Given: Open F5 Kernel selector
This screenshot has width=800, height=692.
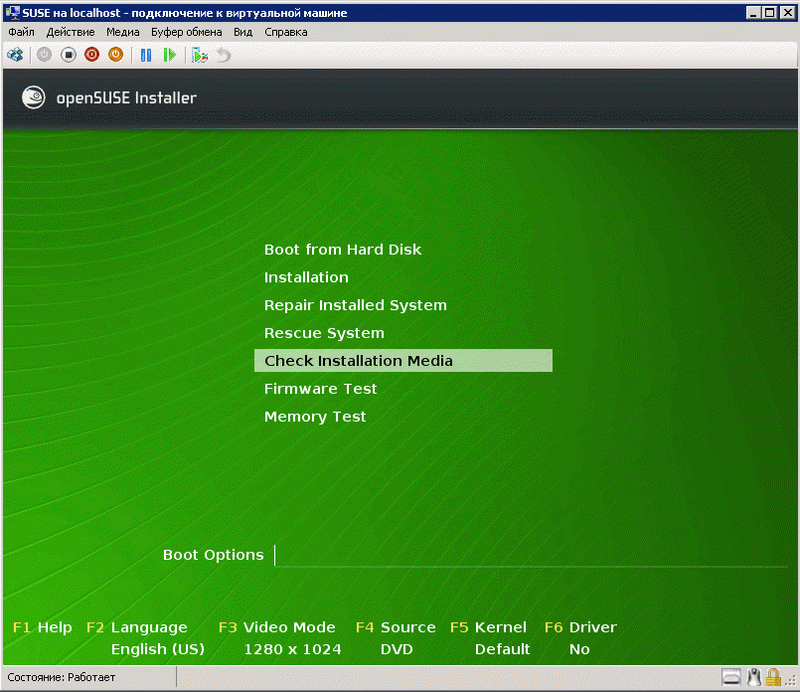Looking at the screenshot, I should (x=488, y=627).
